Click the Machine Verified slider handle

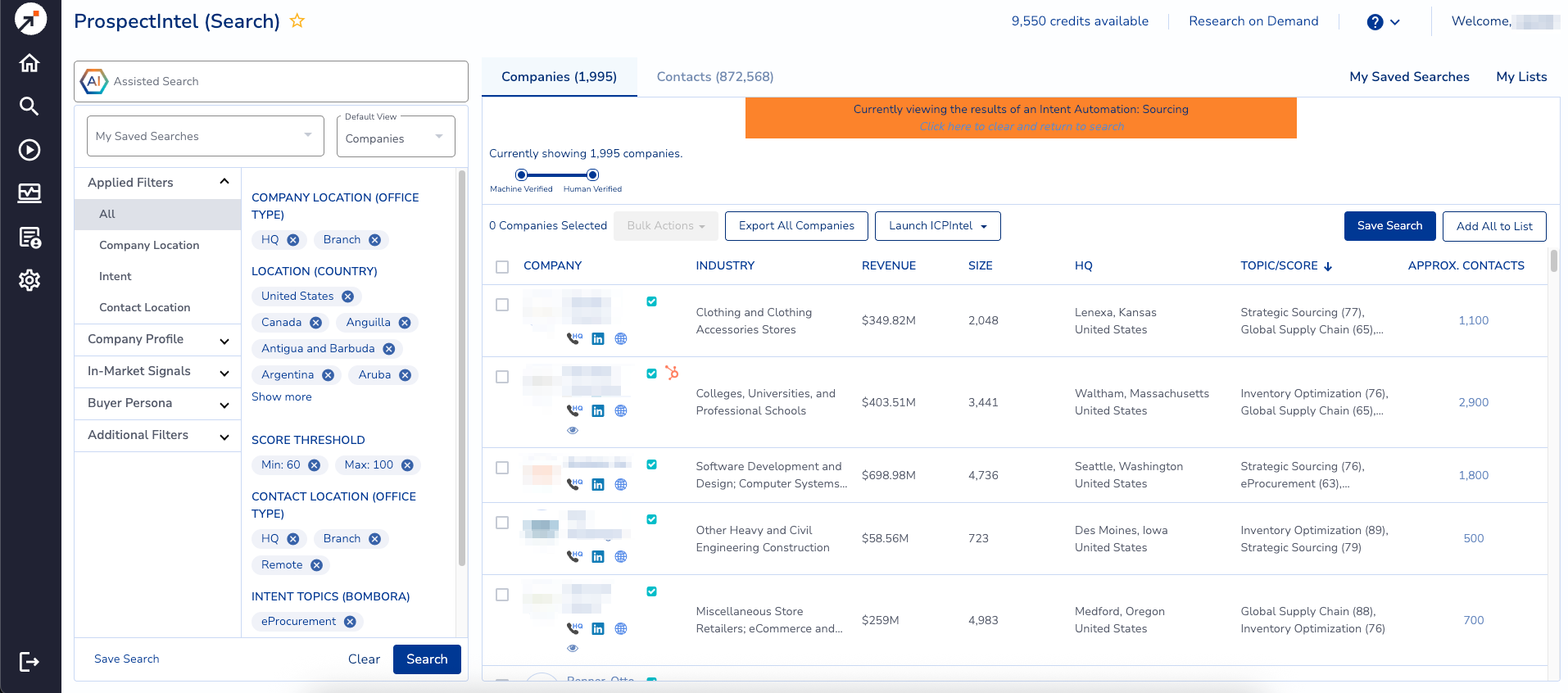coord(521,174)
